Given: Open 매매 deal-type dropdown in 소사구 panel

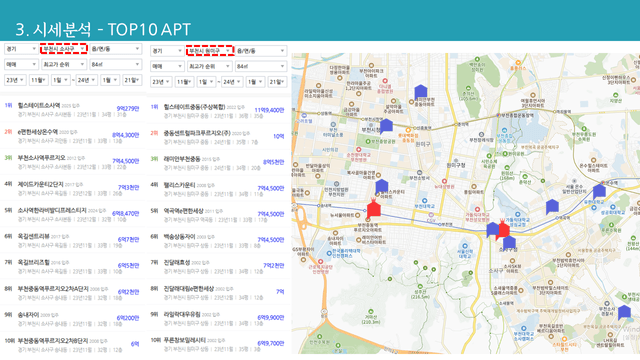Looking at the screenshot, I should pyautogui.click(x=21, y=64).
